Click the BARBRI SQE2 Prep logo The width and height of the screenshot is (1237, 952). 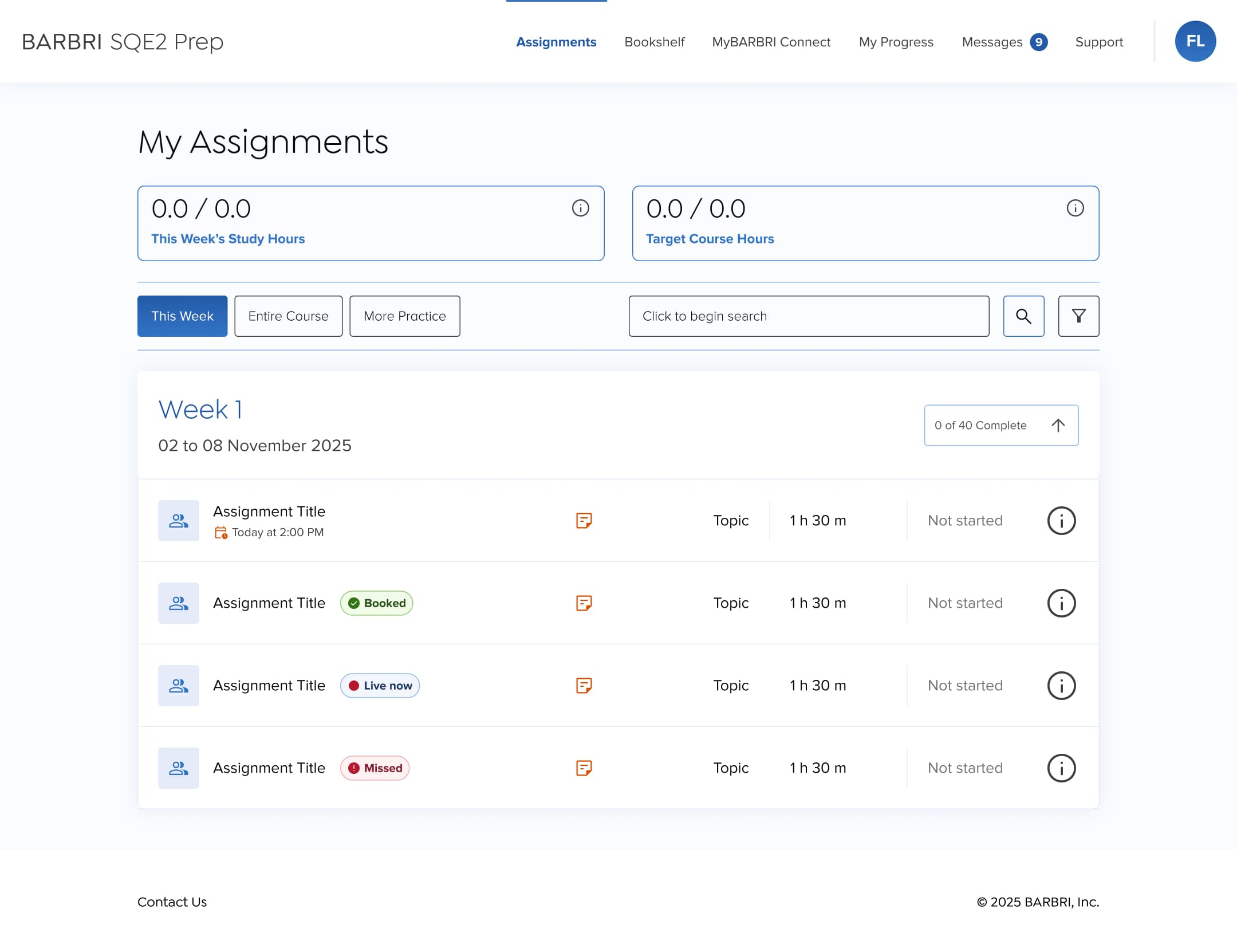[123, 42]
